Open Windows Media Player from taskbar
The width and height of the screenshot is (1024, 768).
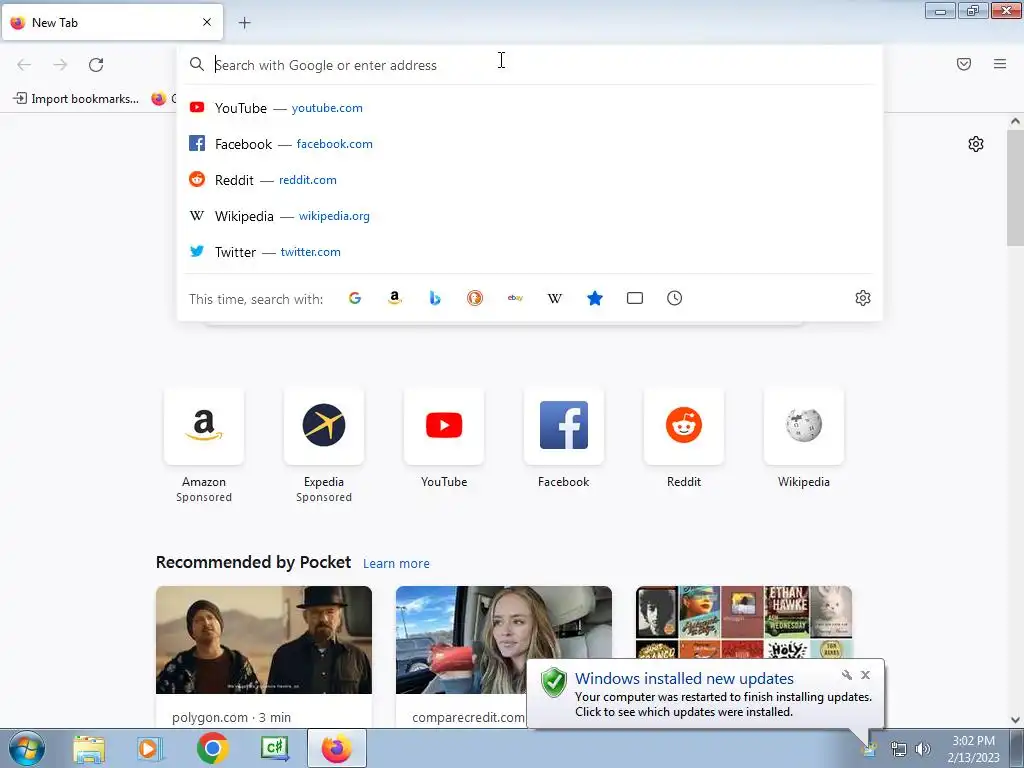[150, 748]
